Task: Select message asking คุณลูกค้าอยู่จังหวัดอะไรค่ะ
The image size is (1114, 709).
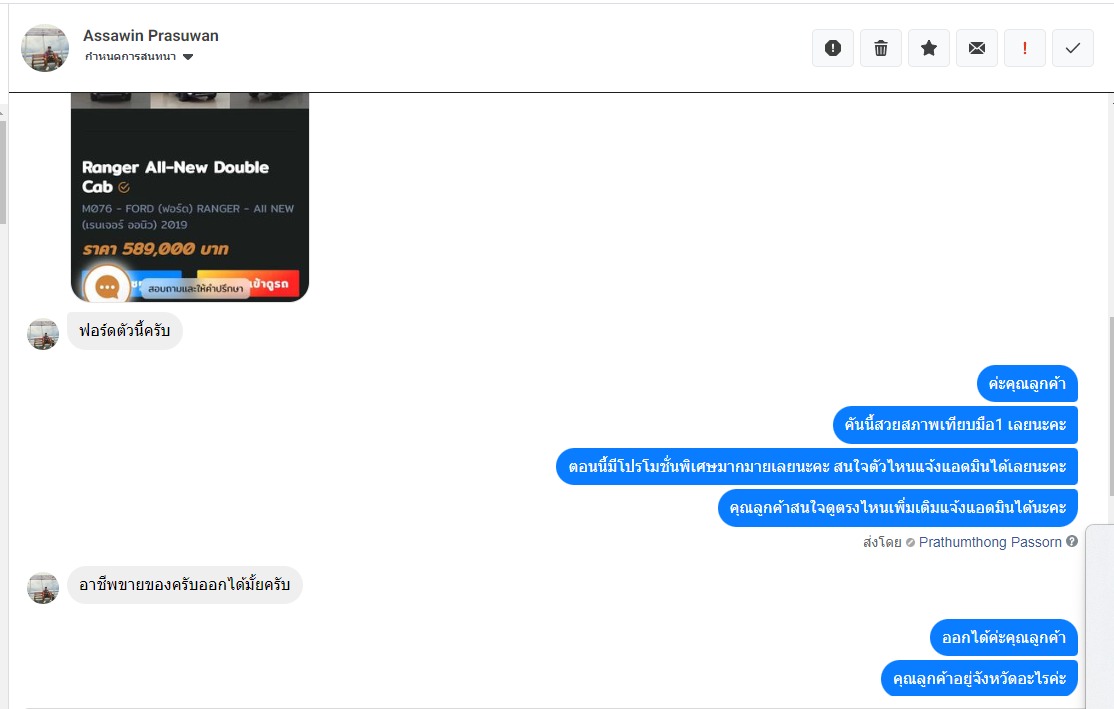Action: coord(980,678)
